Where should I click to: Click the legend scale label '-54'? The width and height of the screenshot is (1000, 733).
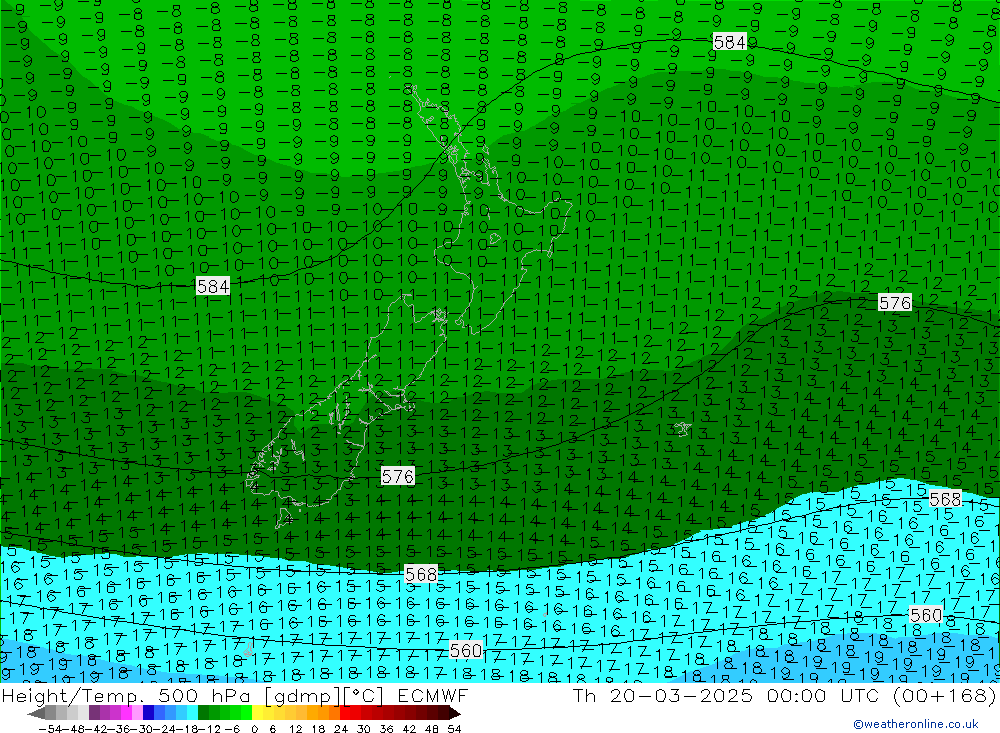tap(50, 729)
